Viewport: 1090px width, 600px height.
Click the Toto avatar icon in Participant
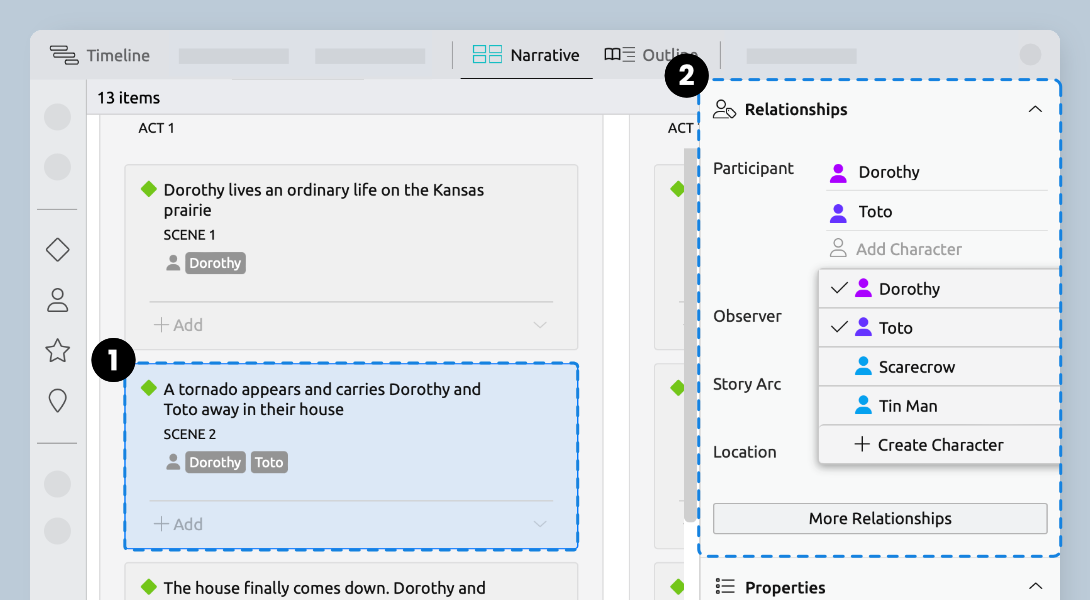838,213
